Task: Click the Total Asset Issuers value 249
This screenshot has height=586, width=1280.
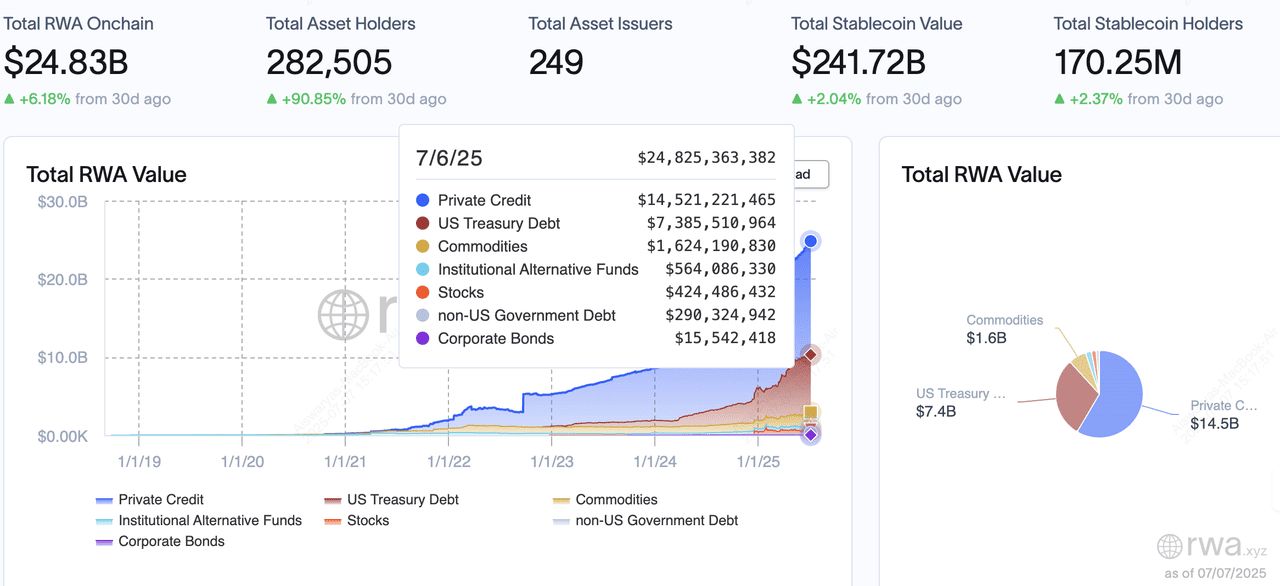Action: [556, 63]
